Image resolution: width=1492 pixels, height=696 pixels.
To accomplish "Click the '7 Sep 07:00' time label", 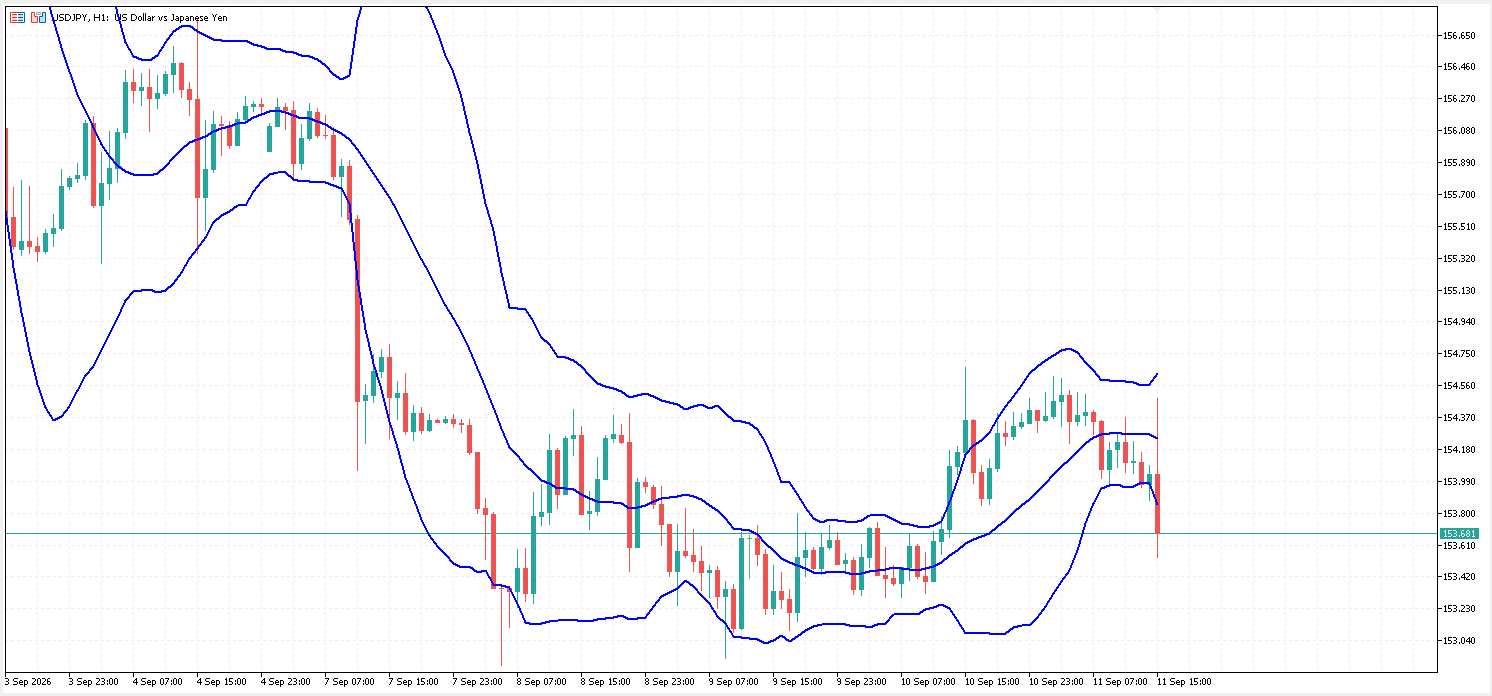I will 350,682.
